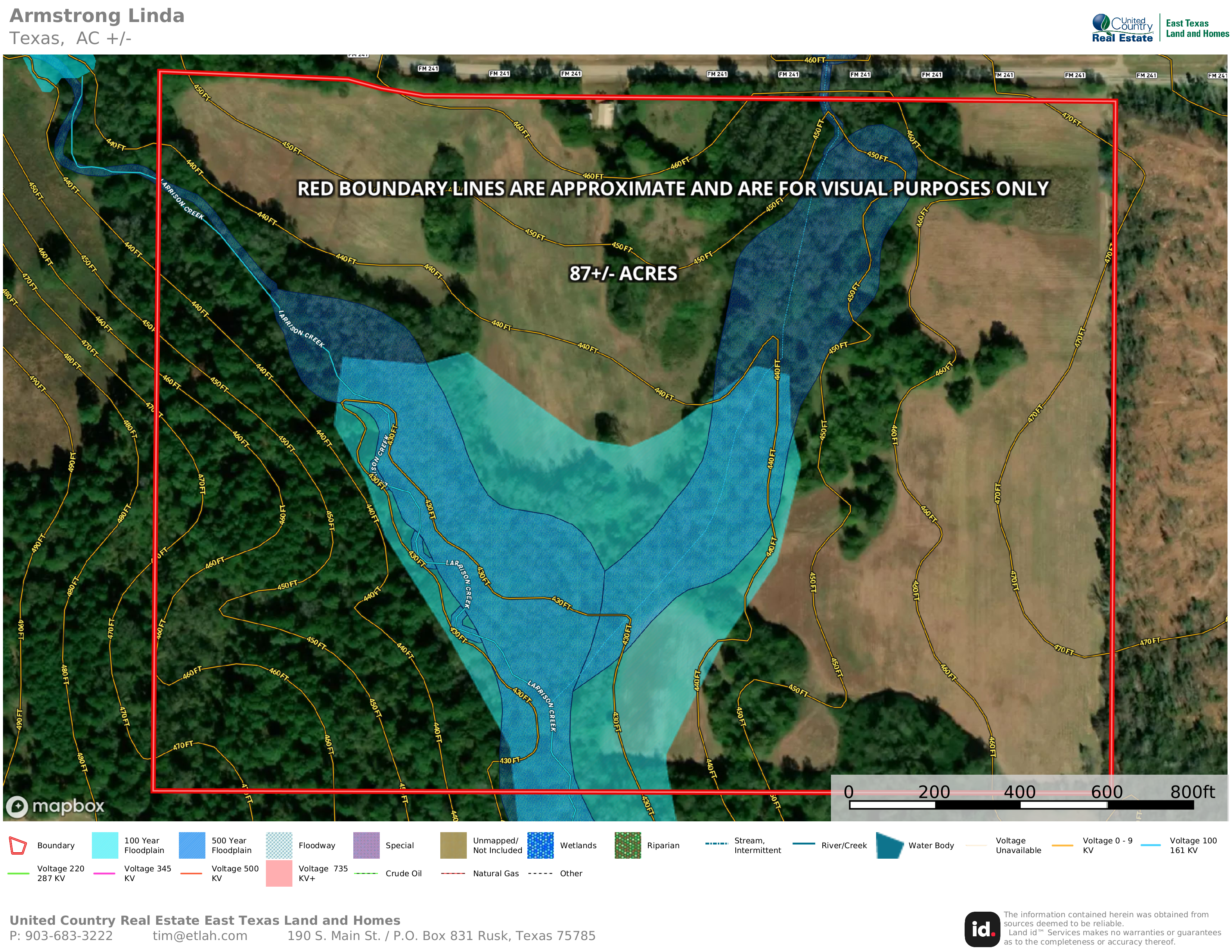The image size is (1232, 952).
Task: Click the River/Creek legend line
Action: tap(803, 844)
